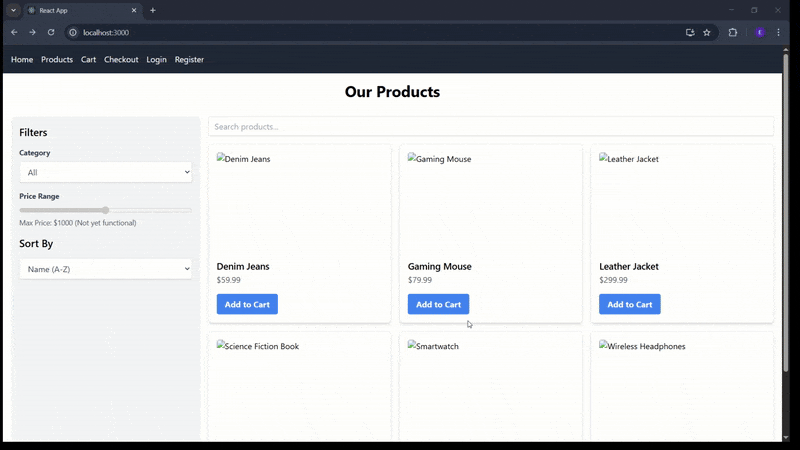Image resolution: width=800 pixels, height=450 pixels.
Task: Click the scrollbar down arrow
Action: (786, 438)
